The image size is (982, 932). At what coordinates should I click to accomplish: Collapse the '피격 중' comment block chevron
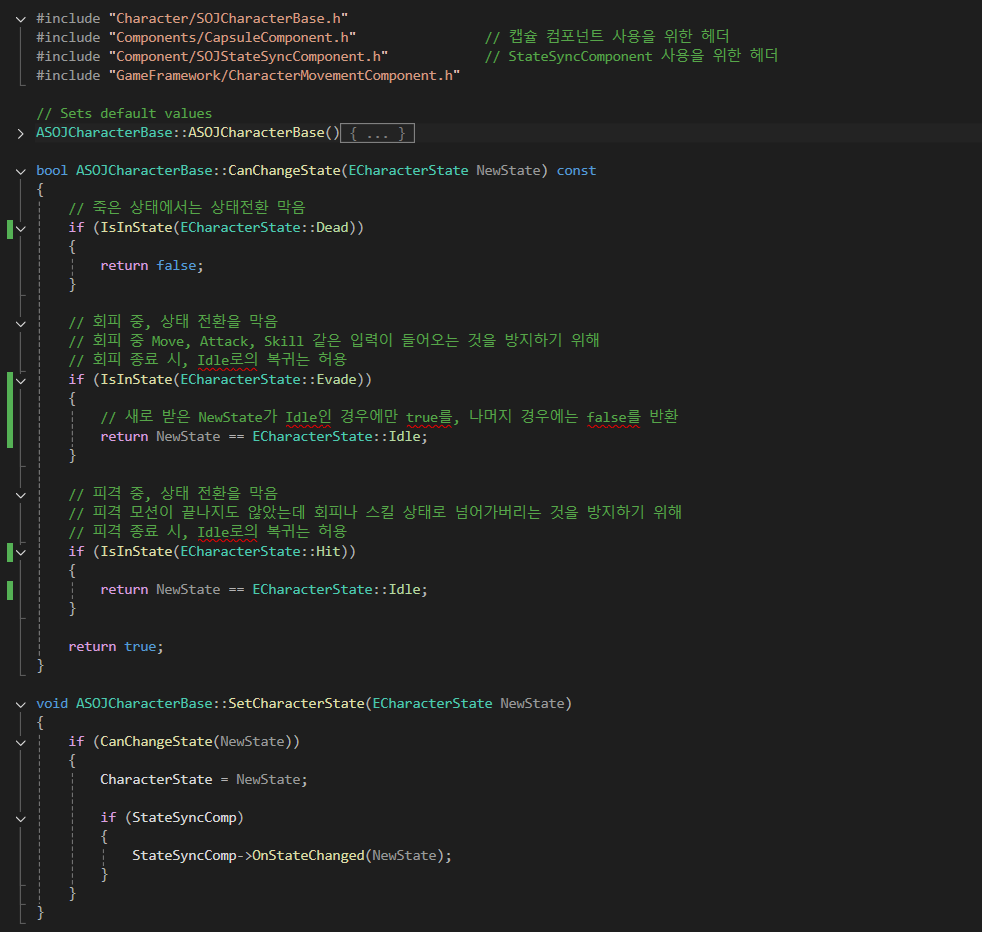(x=21, y=495)
